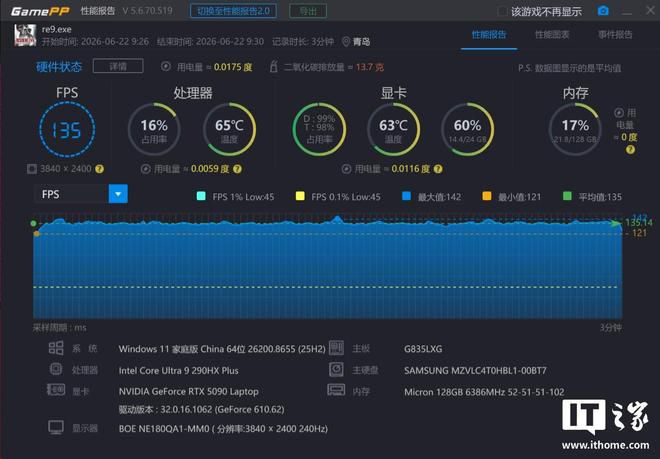660x459 pixels.
Task: Click help icon beside processor power 0.0059 度
Action: click(237, 169)
